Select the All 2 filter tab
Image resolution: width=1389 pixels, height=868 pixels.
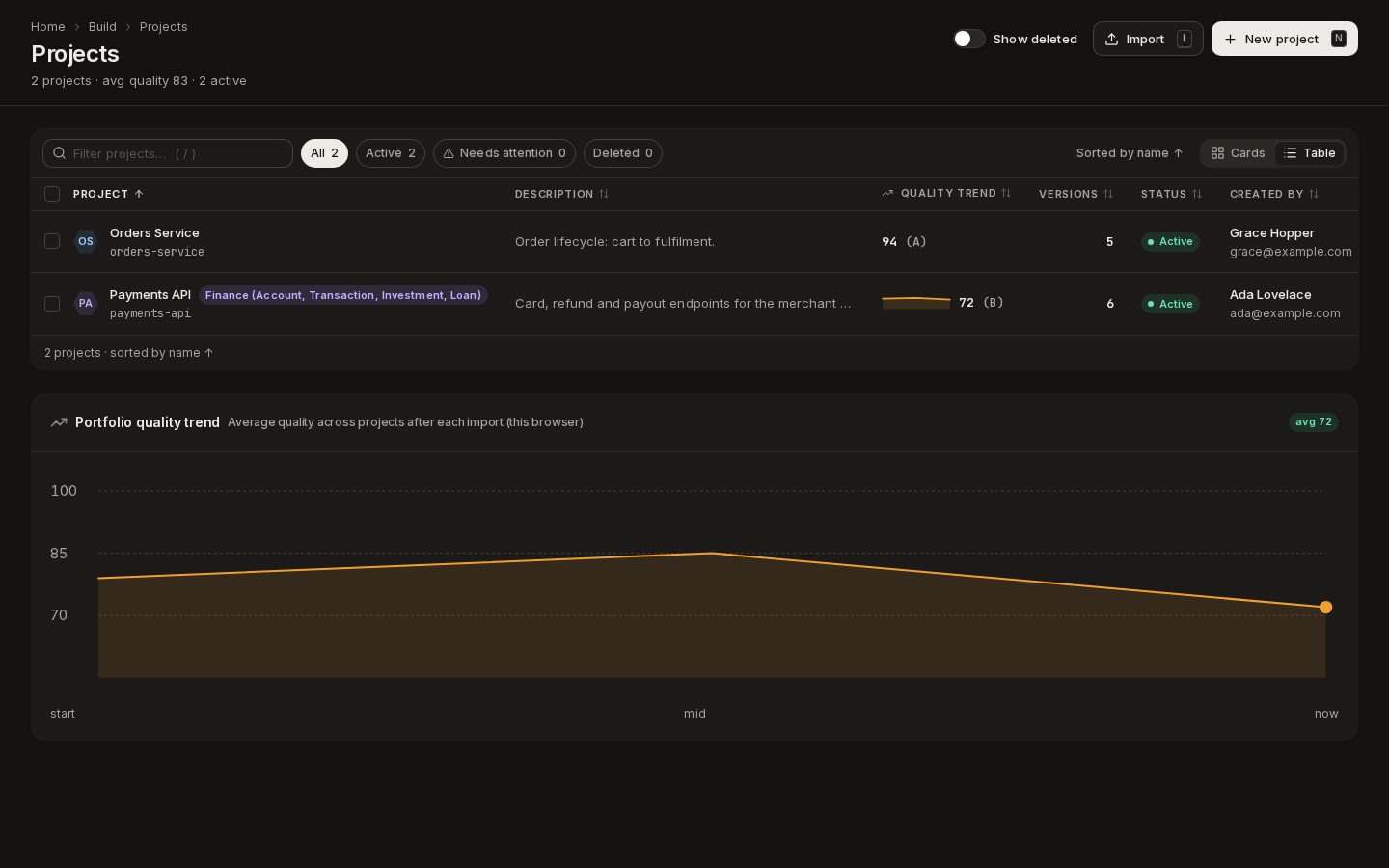click(324, 153)
